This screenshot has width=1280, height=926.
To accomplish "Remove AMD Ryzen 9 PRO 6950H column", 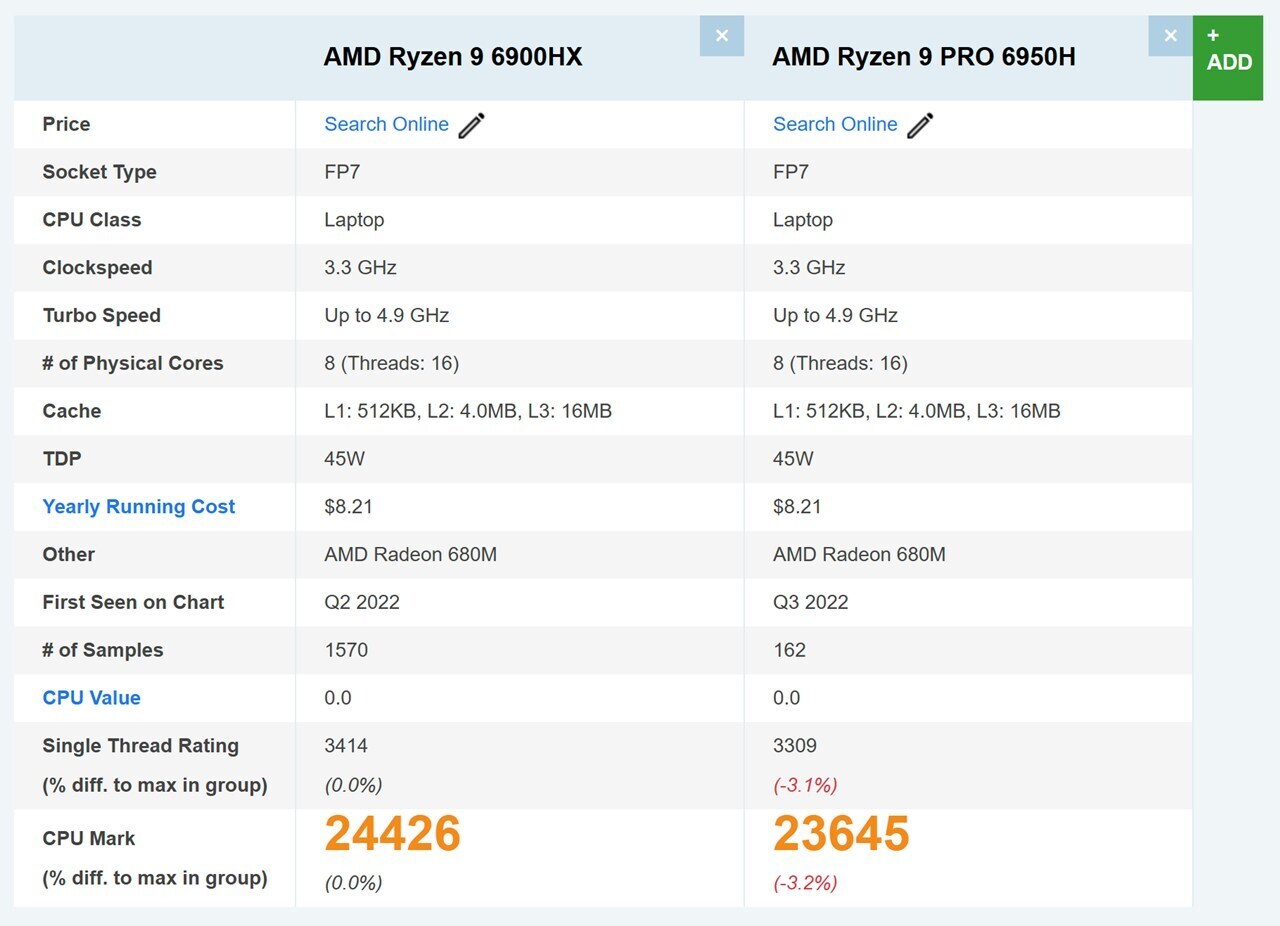I will coord(1171,36).
